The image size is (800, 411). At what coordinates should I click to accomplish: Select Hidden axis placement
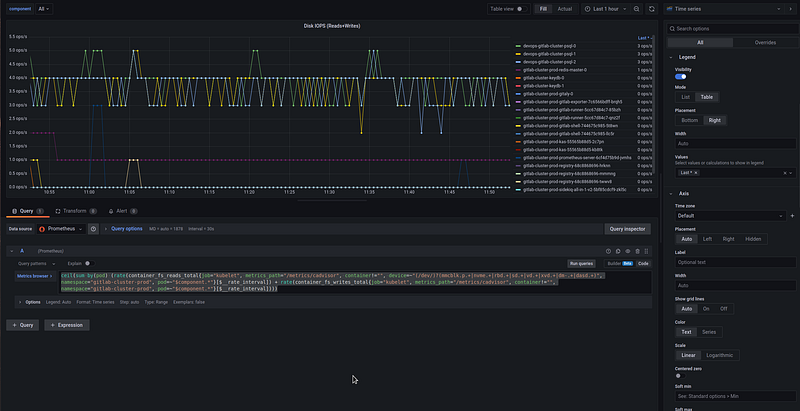click(x=753, y=239)
